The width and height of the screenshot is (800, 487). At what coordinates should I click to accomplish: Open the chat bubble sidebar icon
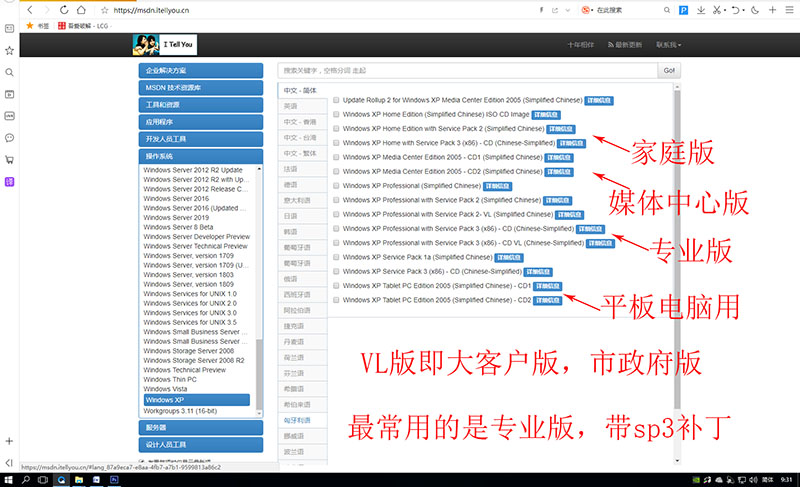pos(9,138)
